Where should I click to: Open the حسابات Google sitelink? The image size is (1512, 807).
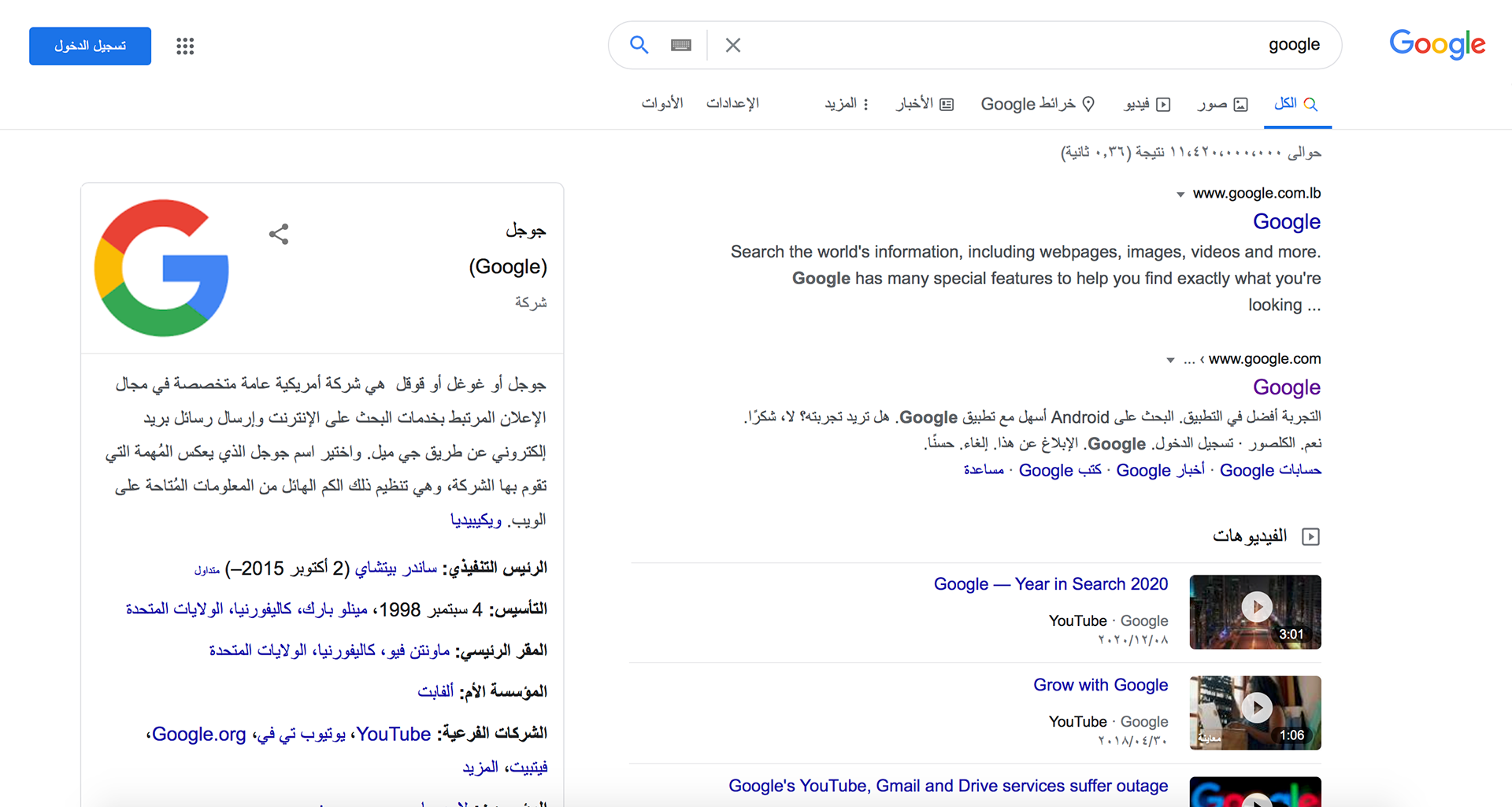[1270, 470]
